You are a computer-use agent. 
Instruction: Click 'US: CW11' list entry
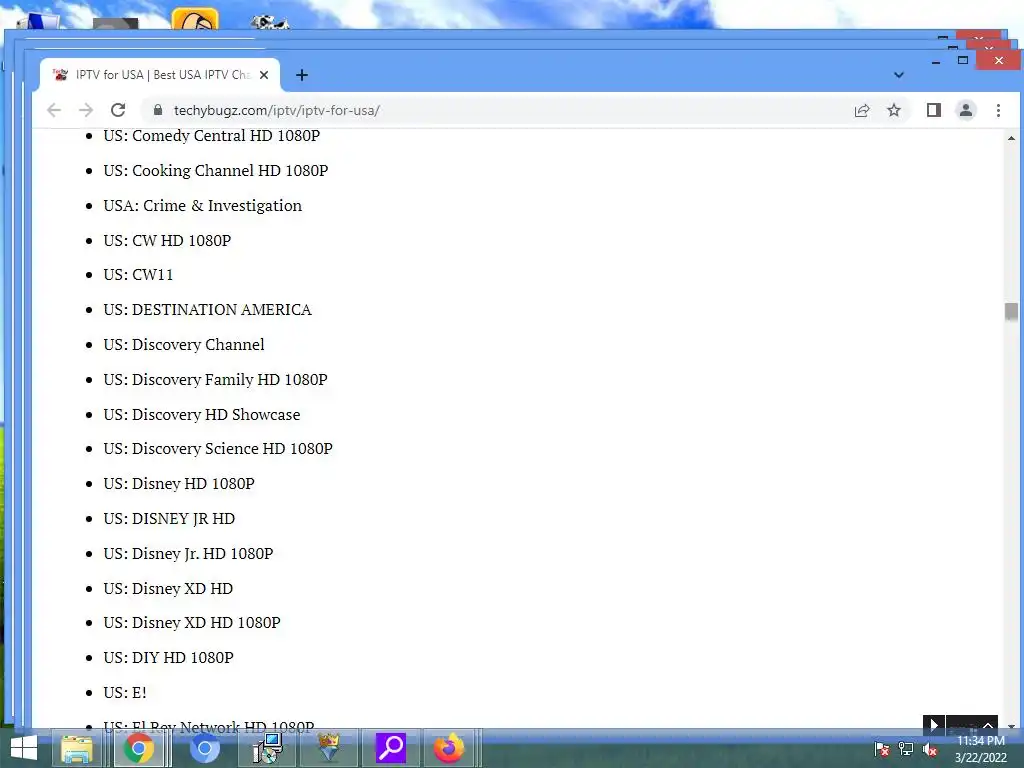[138, 275]
